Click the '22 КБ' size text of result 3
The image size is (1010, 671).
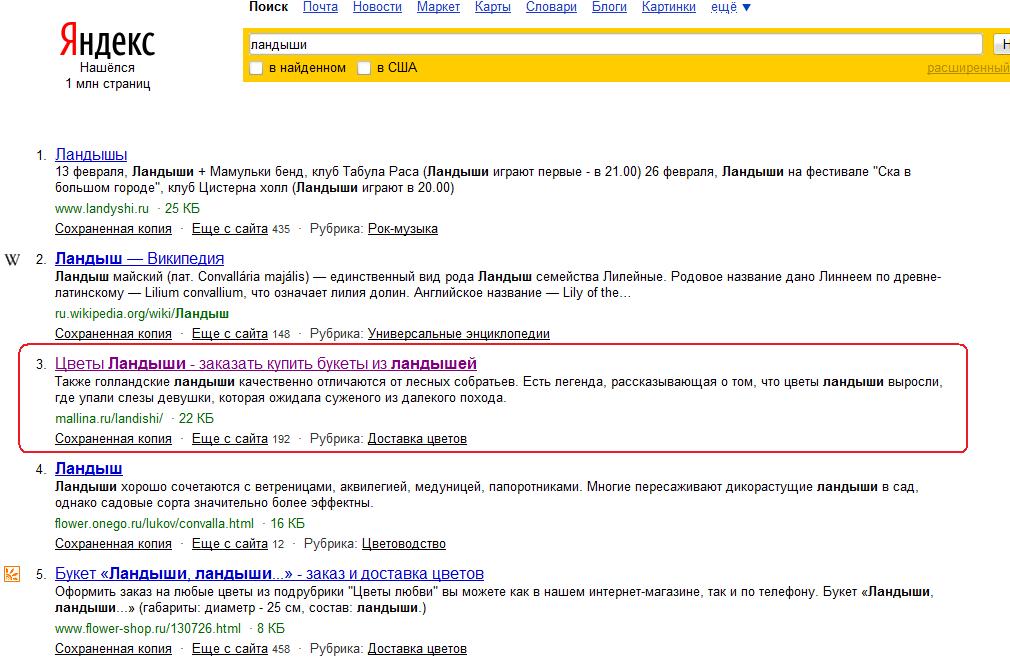196,419
